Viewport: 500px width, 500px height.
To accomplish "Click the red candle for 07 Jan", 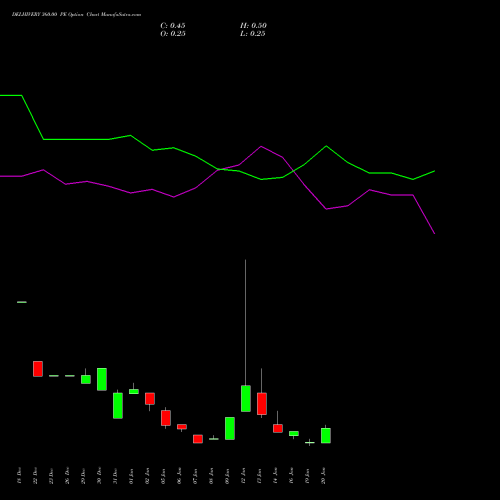I will click(198, 439).
